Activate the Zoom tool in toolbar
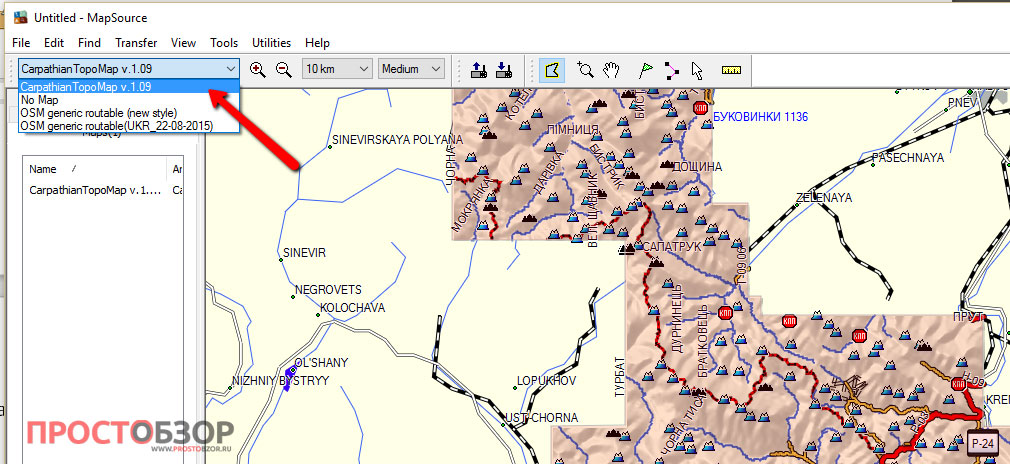 (586, 69)
